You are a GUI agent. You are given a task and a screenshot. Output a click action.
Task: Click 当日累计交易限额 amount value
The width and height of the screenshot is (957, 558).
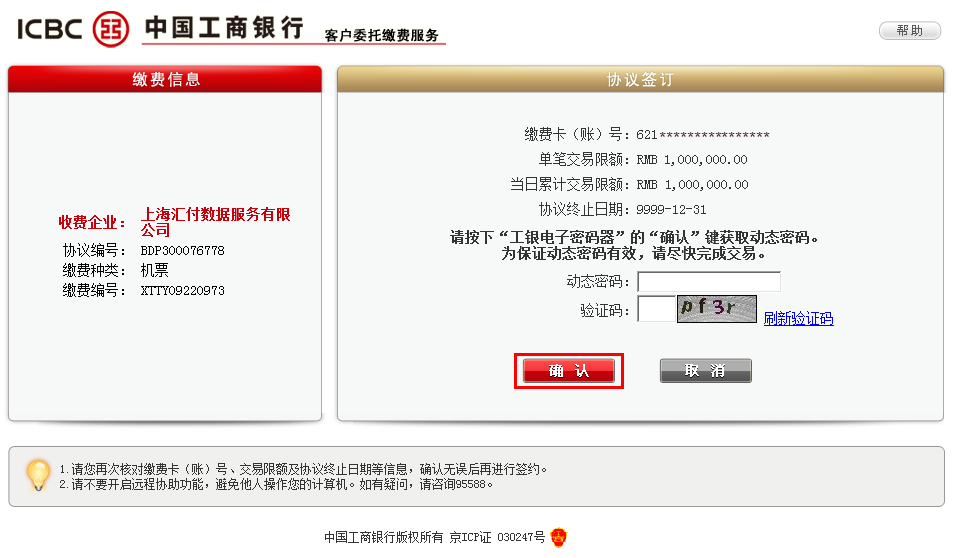tap(693, 185)
